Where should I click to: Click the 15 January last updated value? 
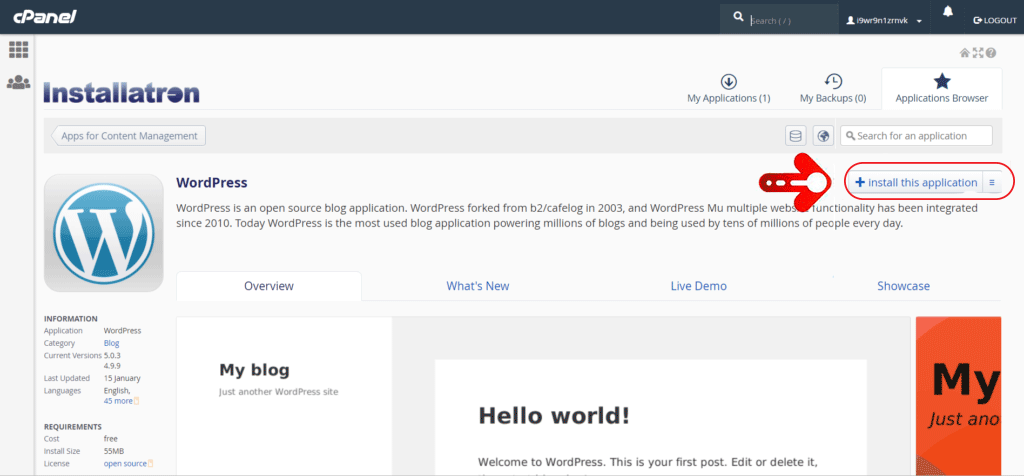122,378
